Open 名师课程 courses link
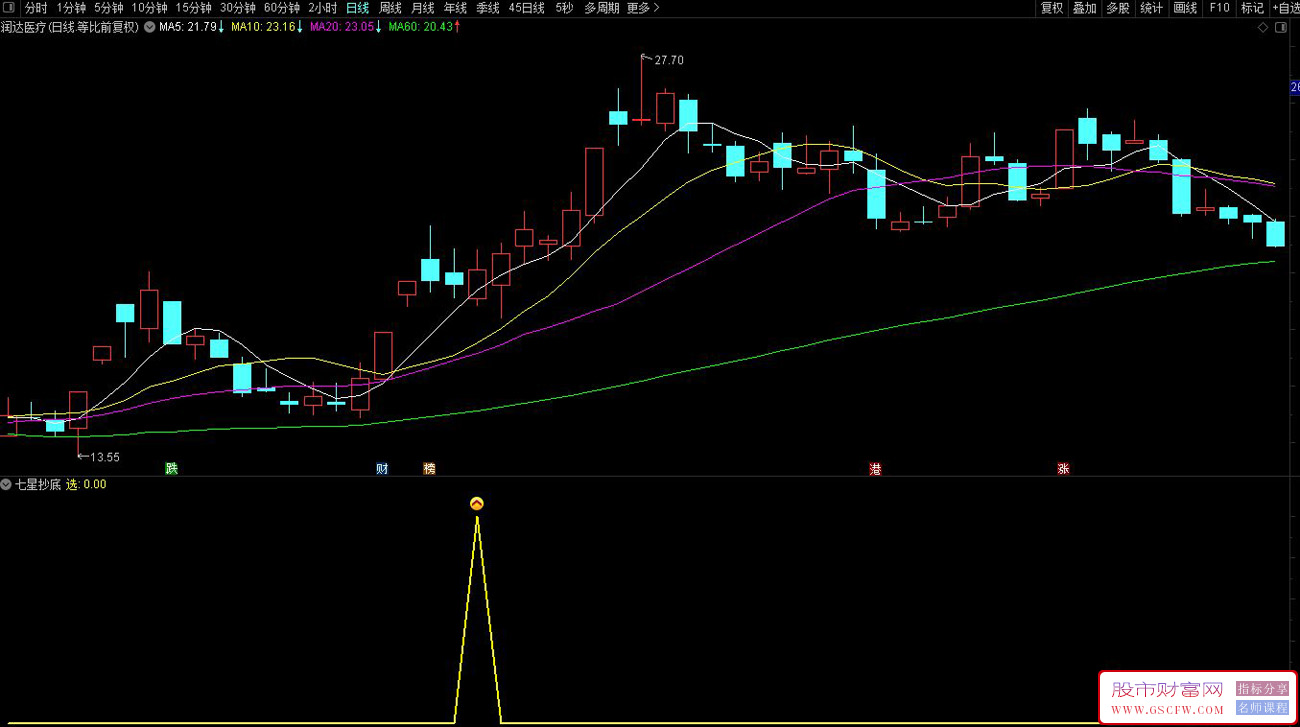 1262,707
